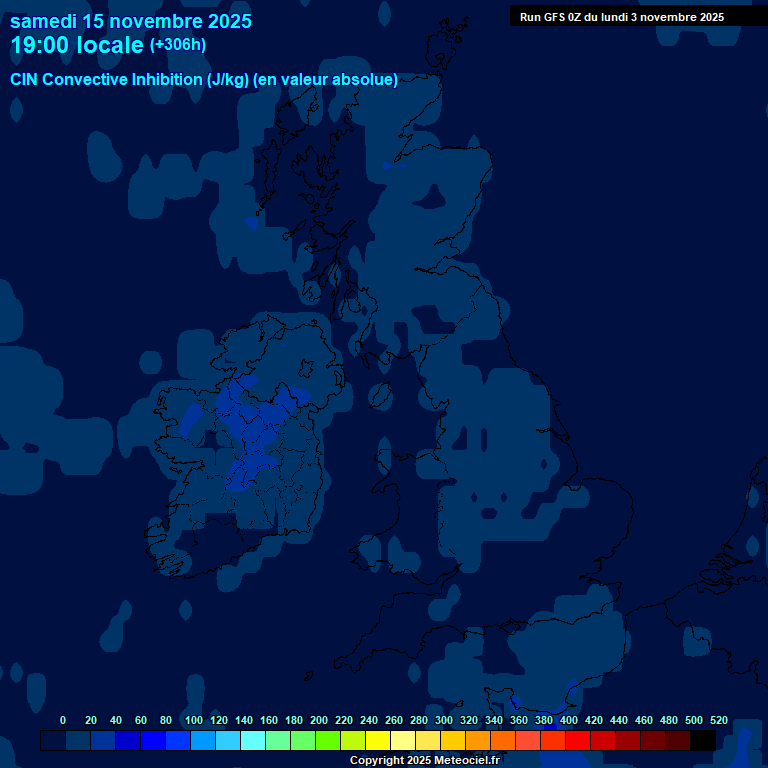Click the black 500 legend swatch
Viewport: 768px width, 768px height.
click(703, 741)
